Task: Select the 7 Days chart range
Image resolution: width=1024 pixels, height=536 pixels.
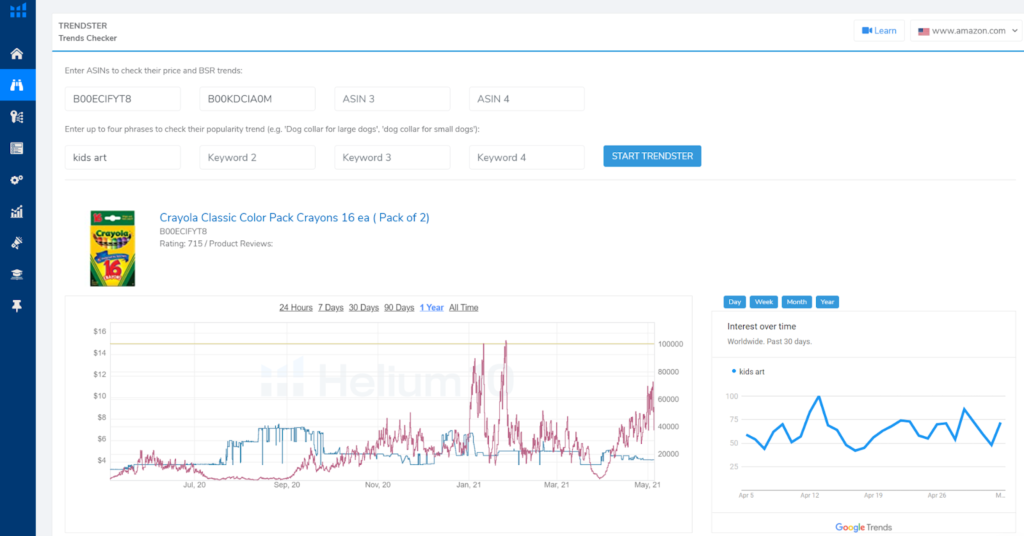Action: click(x=331, y=307)
